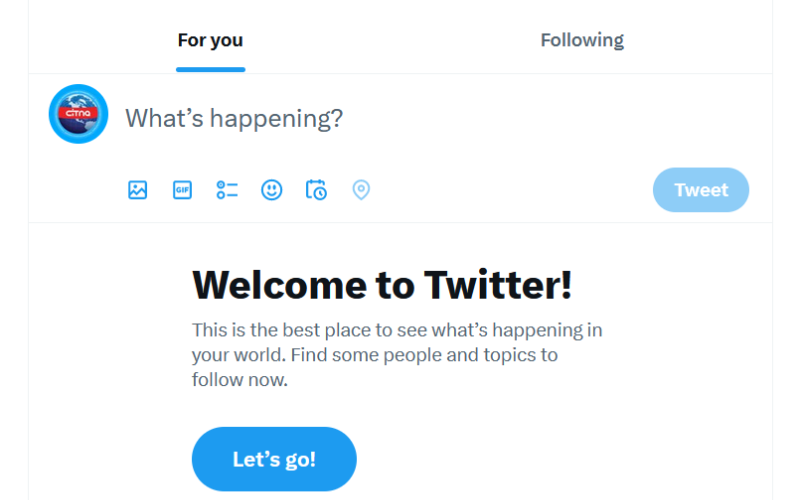This screenshot has height=500, width=800.
Task: Click the "follow now." text line
Action: (x=240, y=380)
